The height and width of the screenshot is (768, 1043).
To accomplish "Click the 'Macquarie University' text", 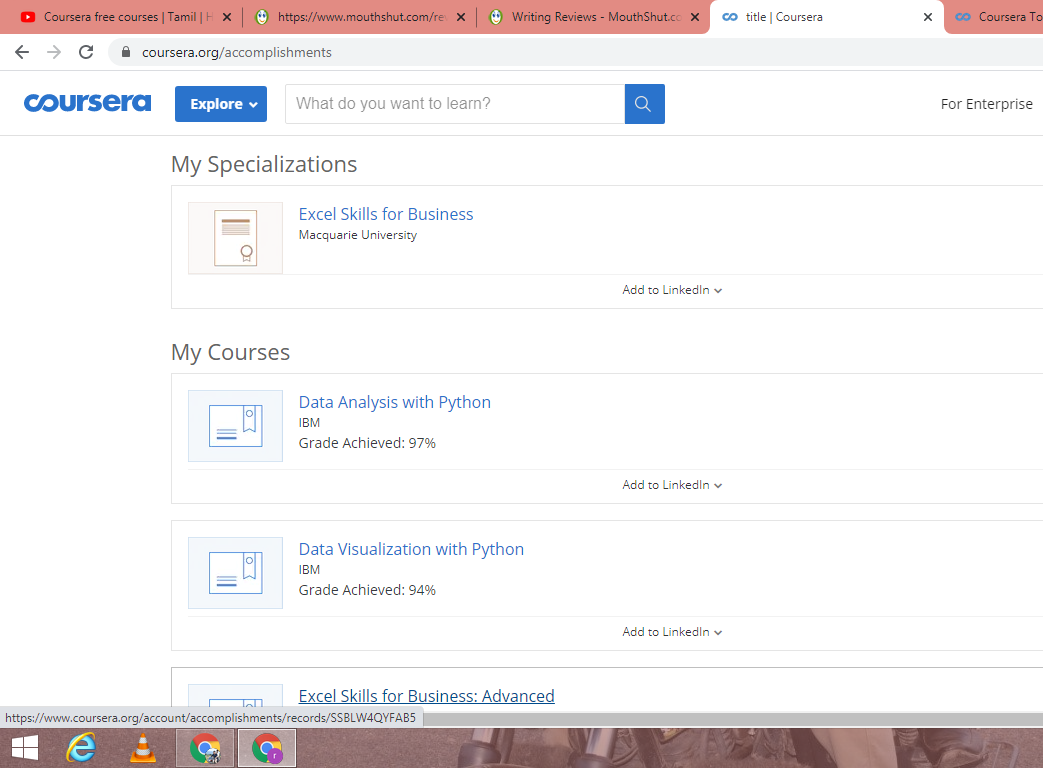I will point(358,235).
